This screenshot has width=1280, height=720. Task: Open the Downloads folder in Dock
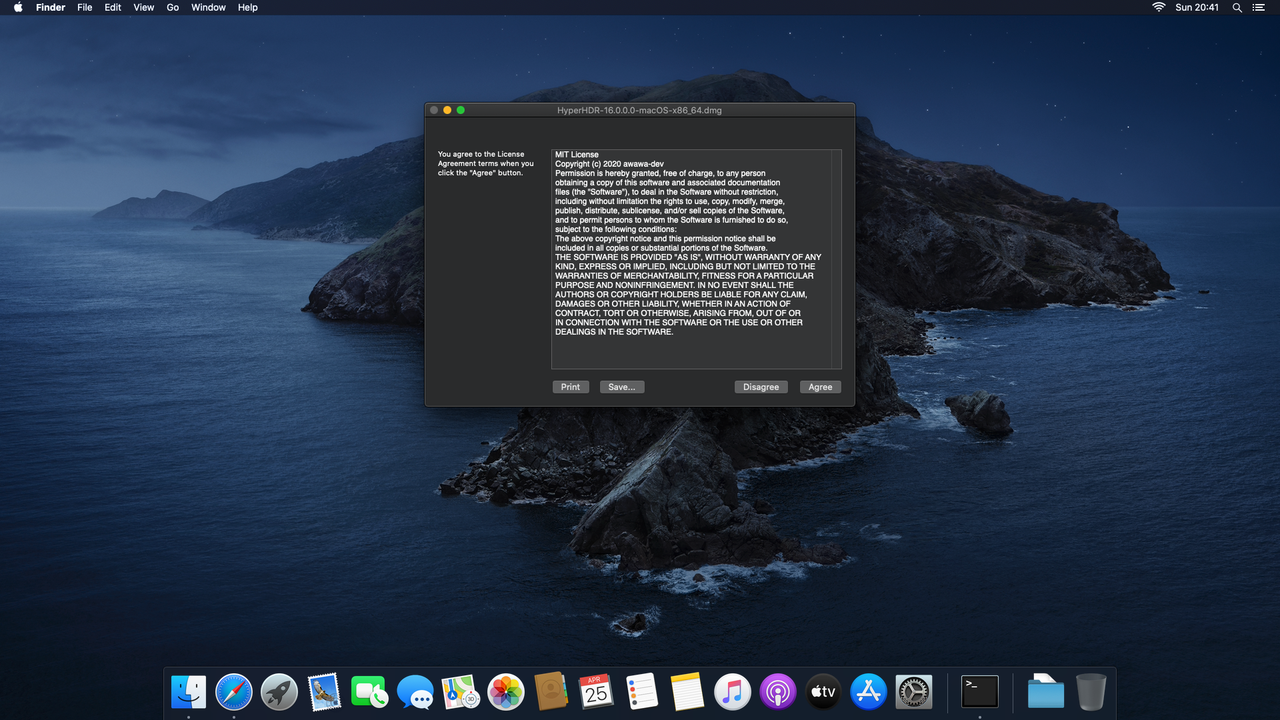click(1046, 691)
